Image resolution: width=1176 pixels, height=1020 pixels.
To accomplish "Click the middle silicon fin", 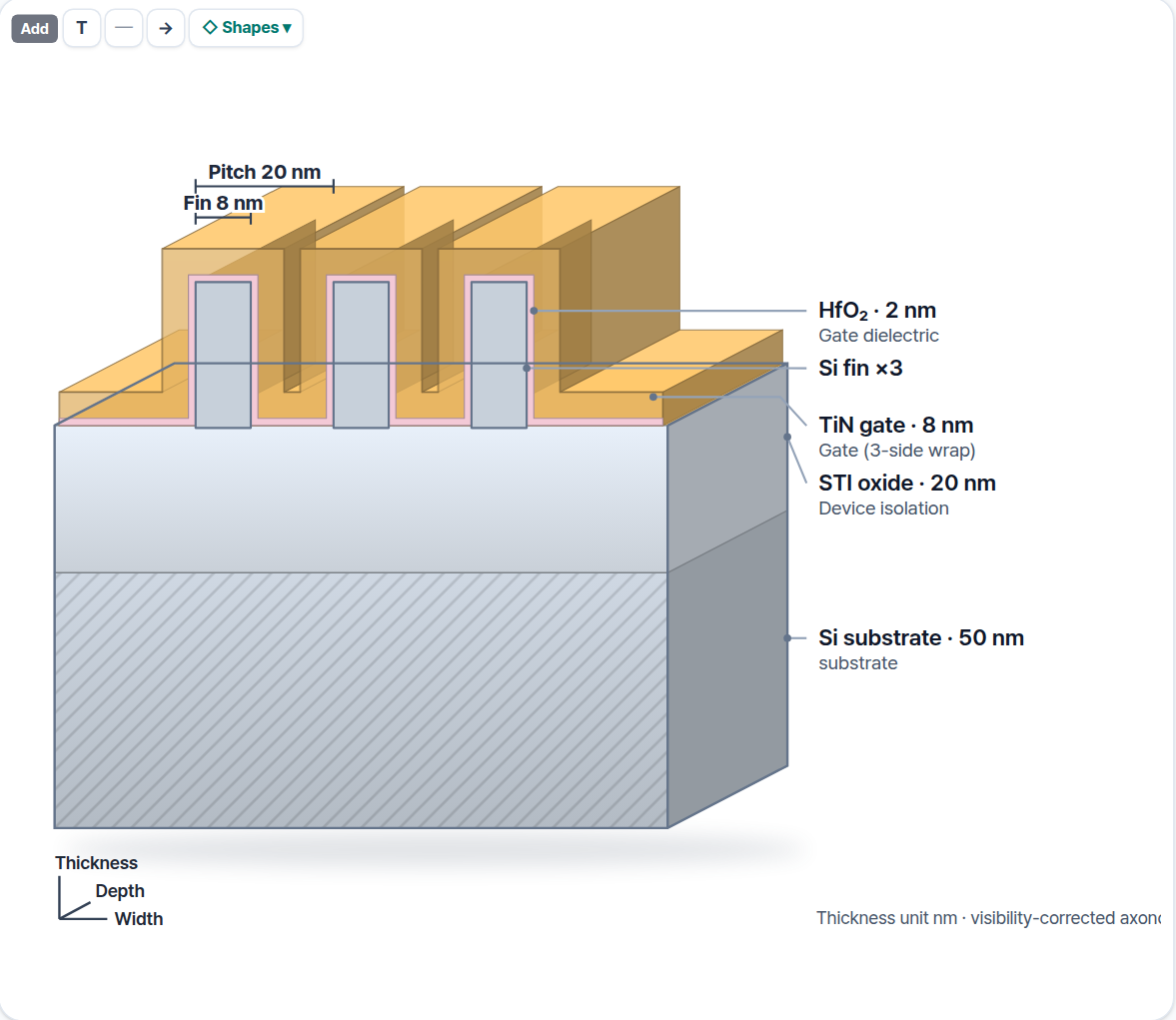I will (x=361, y=355).
